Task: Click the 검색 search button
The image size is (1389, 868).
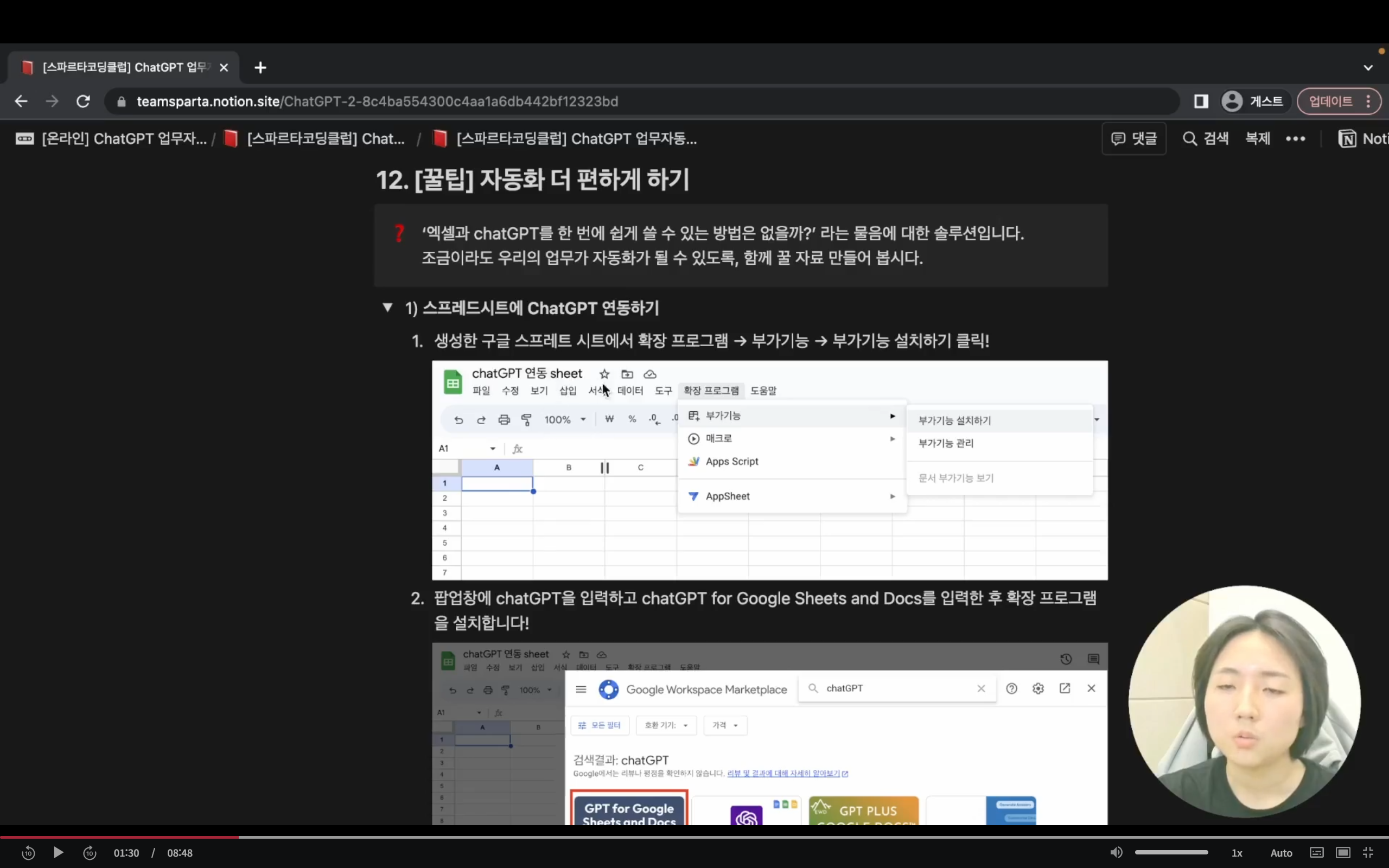Action: pos(1206,138)
